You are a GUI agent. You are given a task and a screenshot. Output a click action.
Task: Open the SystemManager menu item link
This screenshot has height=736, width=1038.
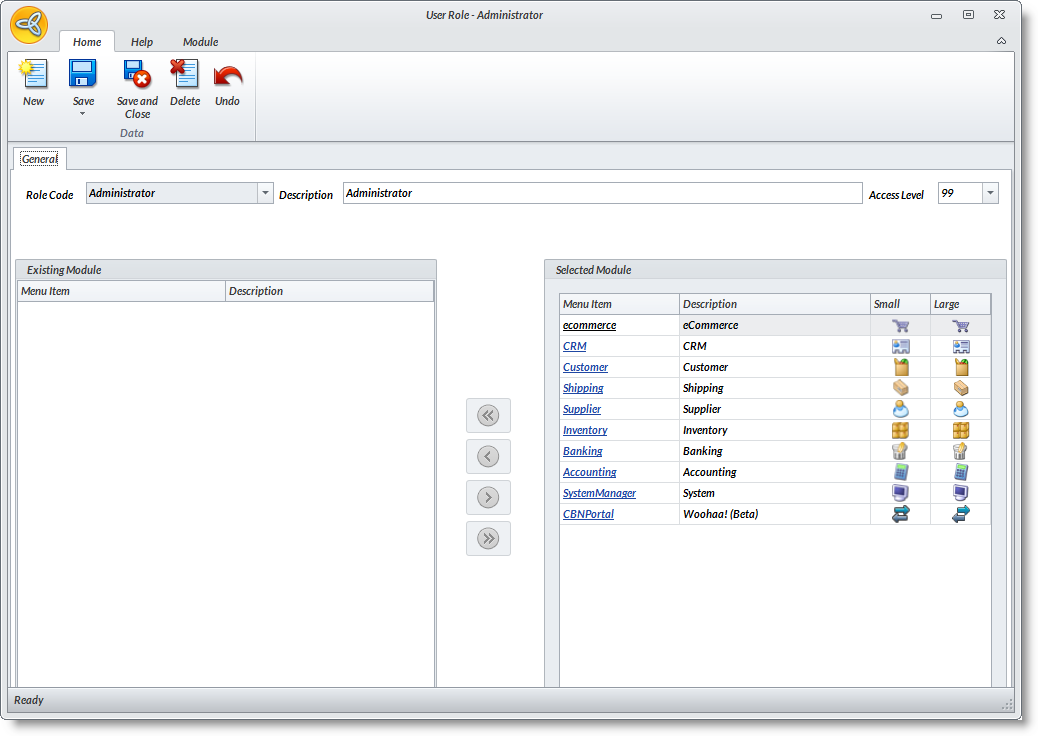[599, 493]
